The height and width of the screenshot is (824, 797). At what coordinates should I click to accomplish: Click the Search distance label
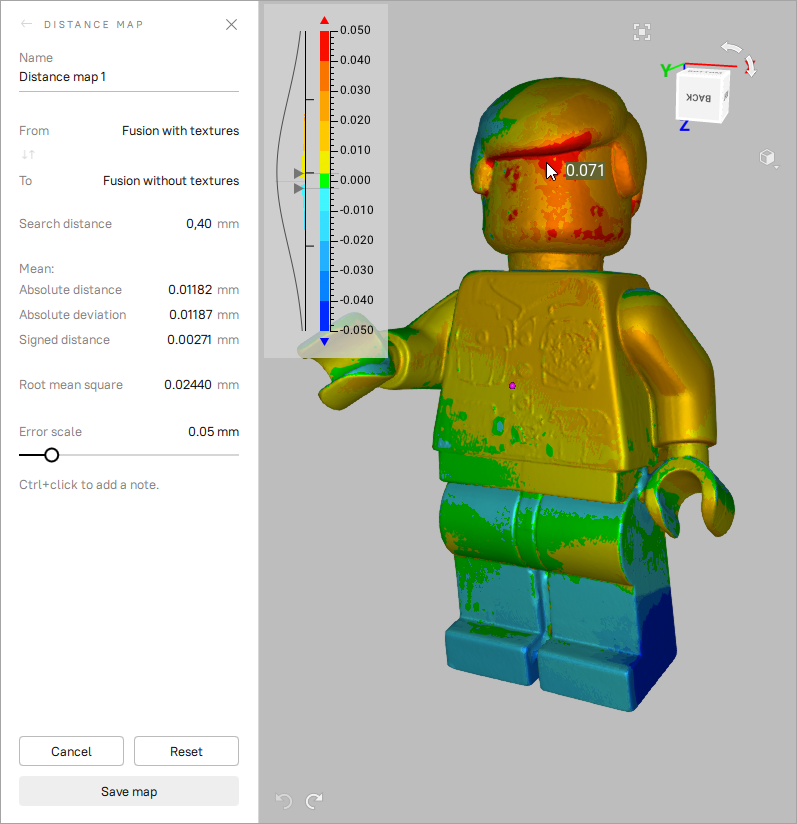click(66, 223)
